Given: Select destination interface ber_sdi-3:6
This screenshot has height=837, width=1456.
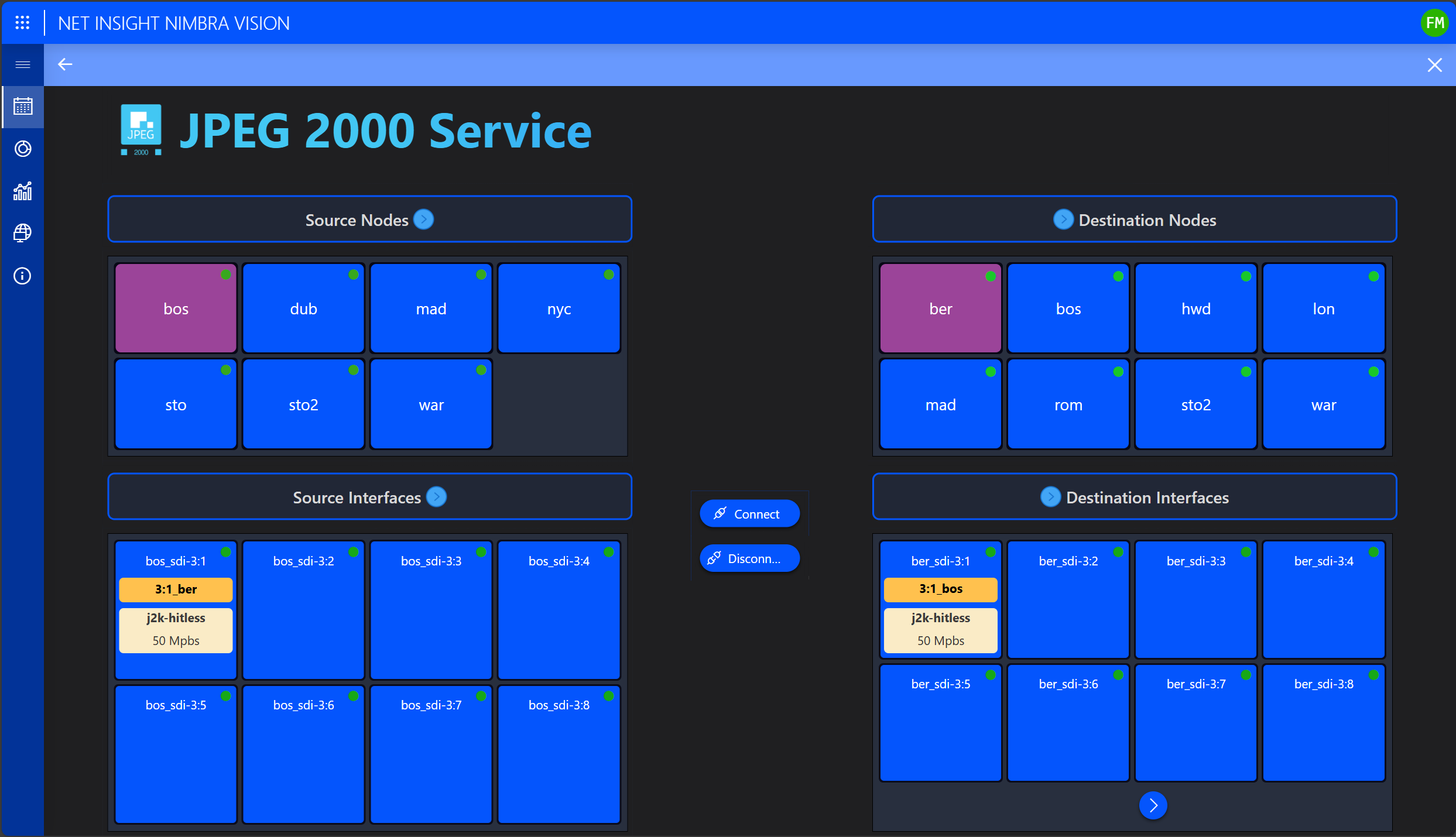Looking at the screenshot, I should pos(1068,722).
